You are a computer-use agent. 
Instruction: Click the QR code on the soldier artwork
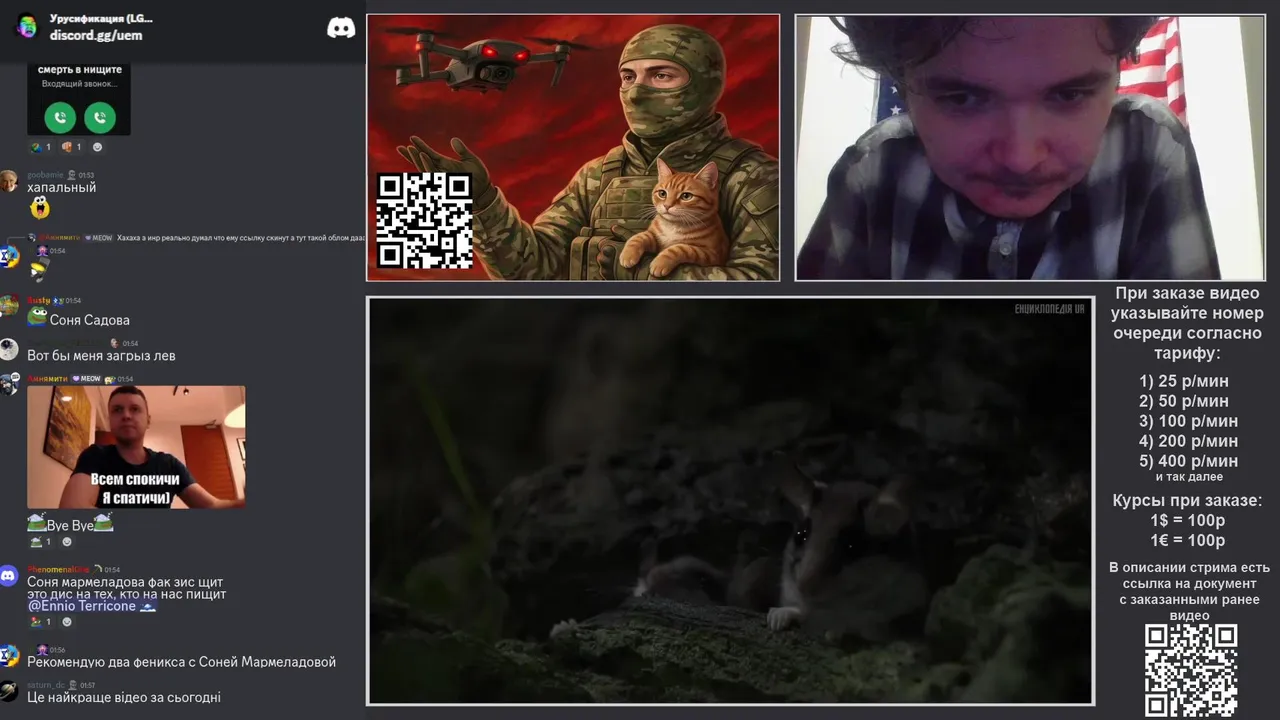(424, 220)
